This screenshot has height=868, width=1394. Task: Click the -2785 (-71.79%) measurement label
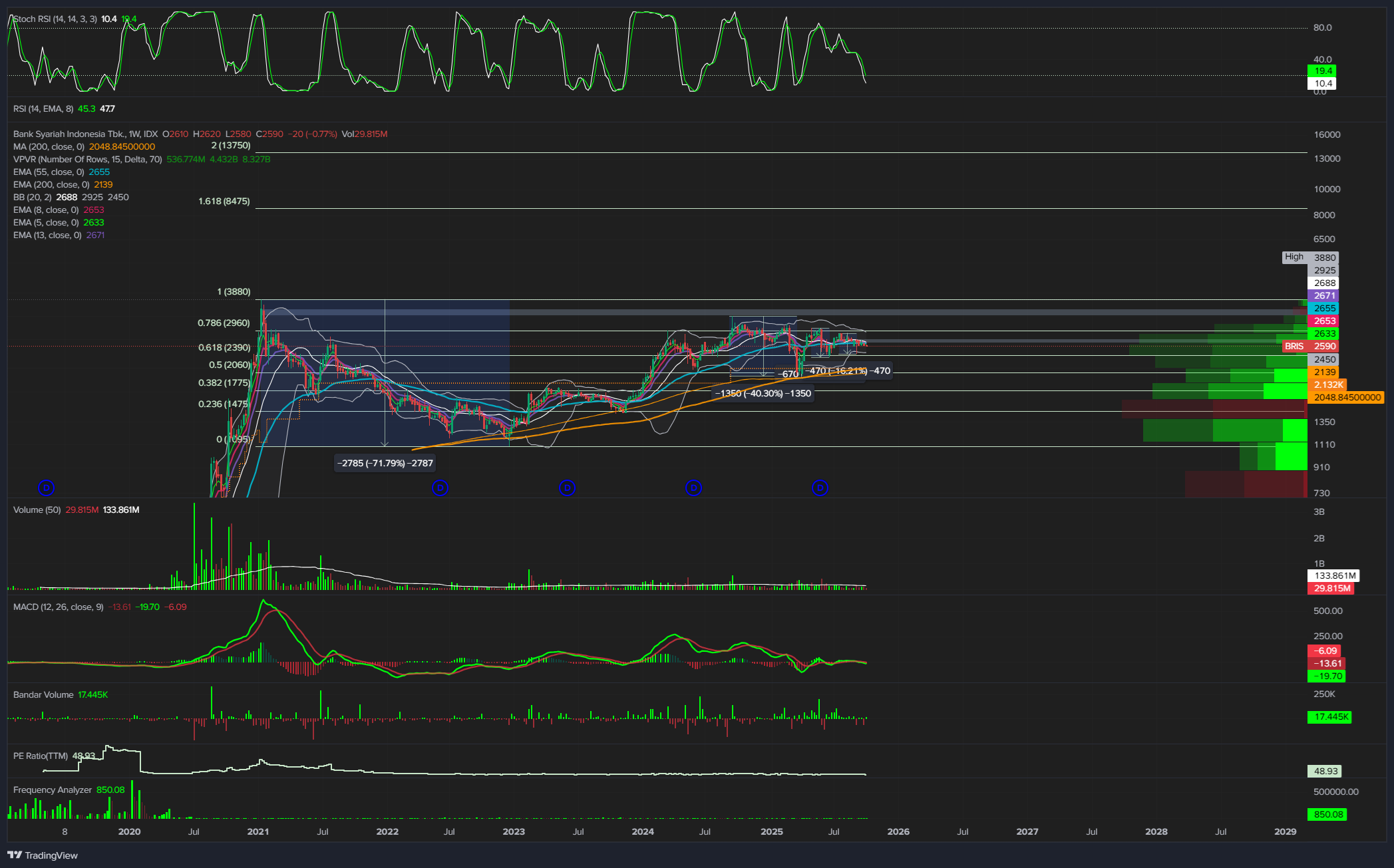coord(385,464)
